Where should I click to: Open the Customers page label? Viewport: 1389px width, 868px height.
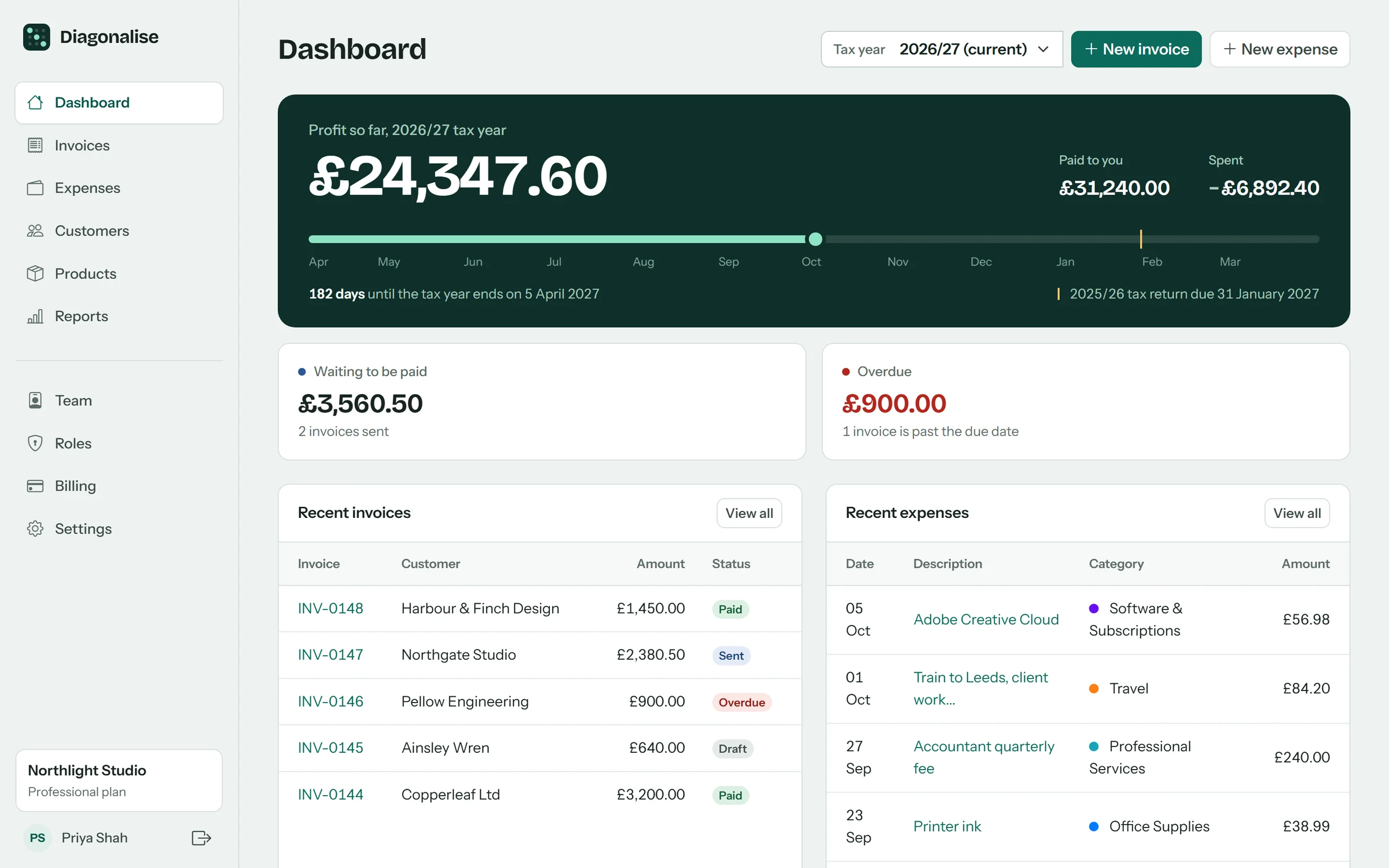point(92,231)
